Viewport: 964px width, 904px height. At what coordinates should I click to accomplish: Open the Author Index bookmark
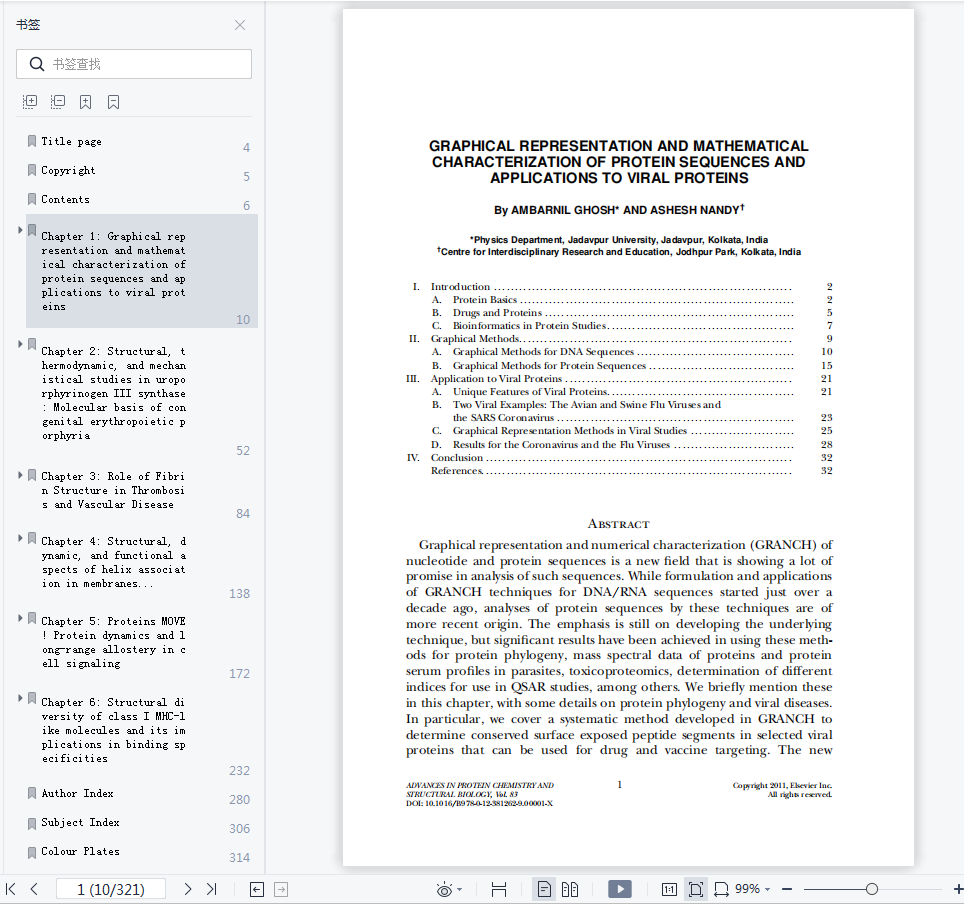(x=77, y=793)
